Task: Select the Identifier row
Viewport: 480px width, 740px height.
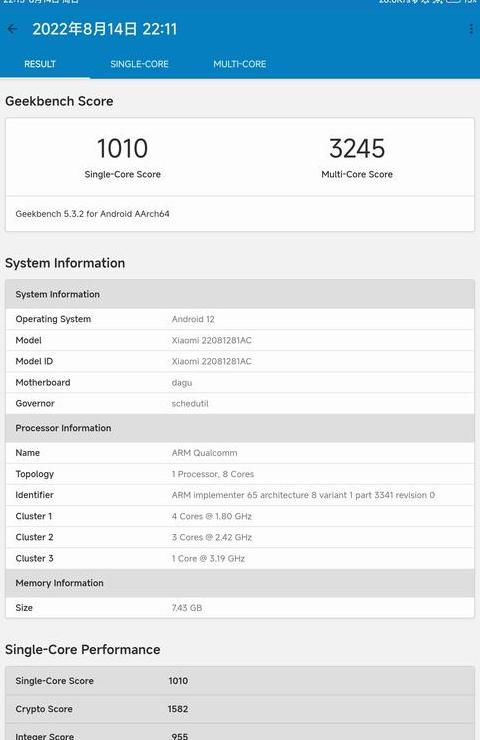Action: [240, 495]
